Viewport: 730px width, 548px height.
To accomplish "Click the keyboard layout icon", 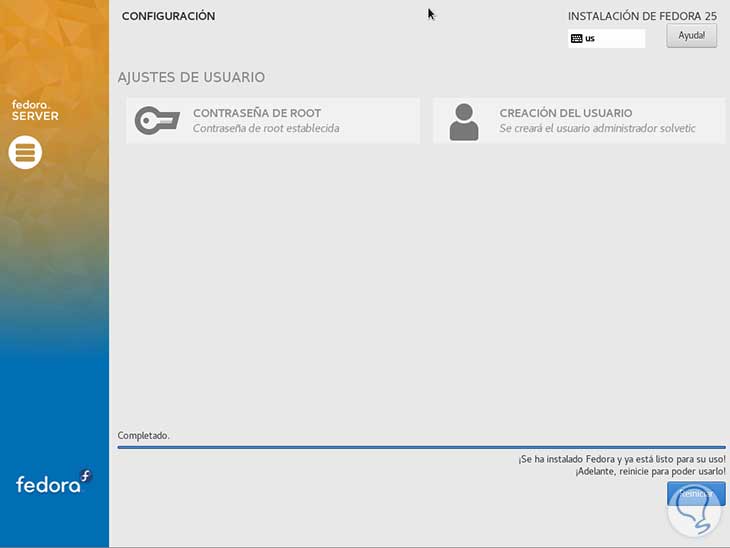I will click(576, 38).
